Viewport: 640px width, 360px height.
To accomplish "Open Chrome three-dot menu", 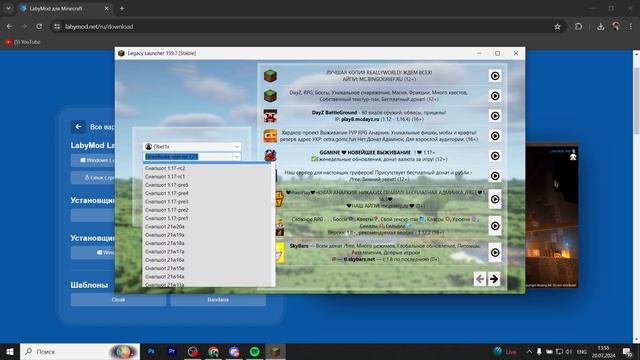I will point(631,27).
